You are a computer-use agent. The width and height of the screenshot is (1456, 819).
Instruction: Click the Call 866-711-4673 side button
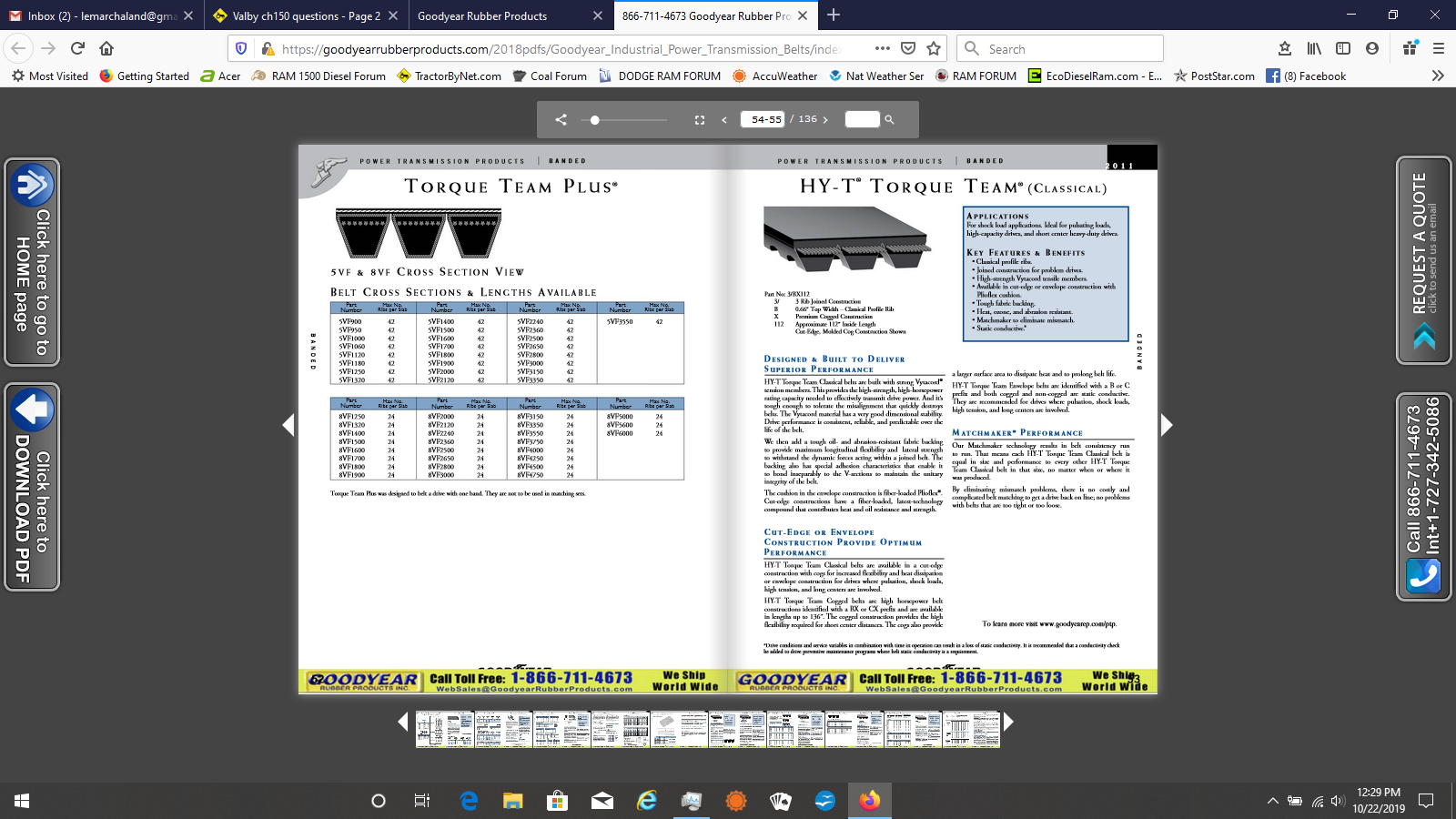coord(1424,496)
